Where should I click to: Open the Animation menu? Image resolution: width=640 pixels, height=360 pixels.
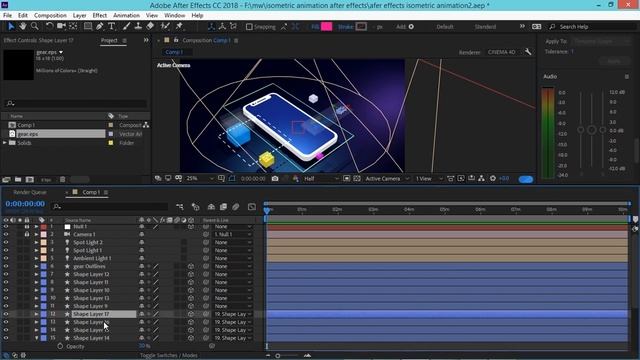126,16
